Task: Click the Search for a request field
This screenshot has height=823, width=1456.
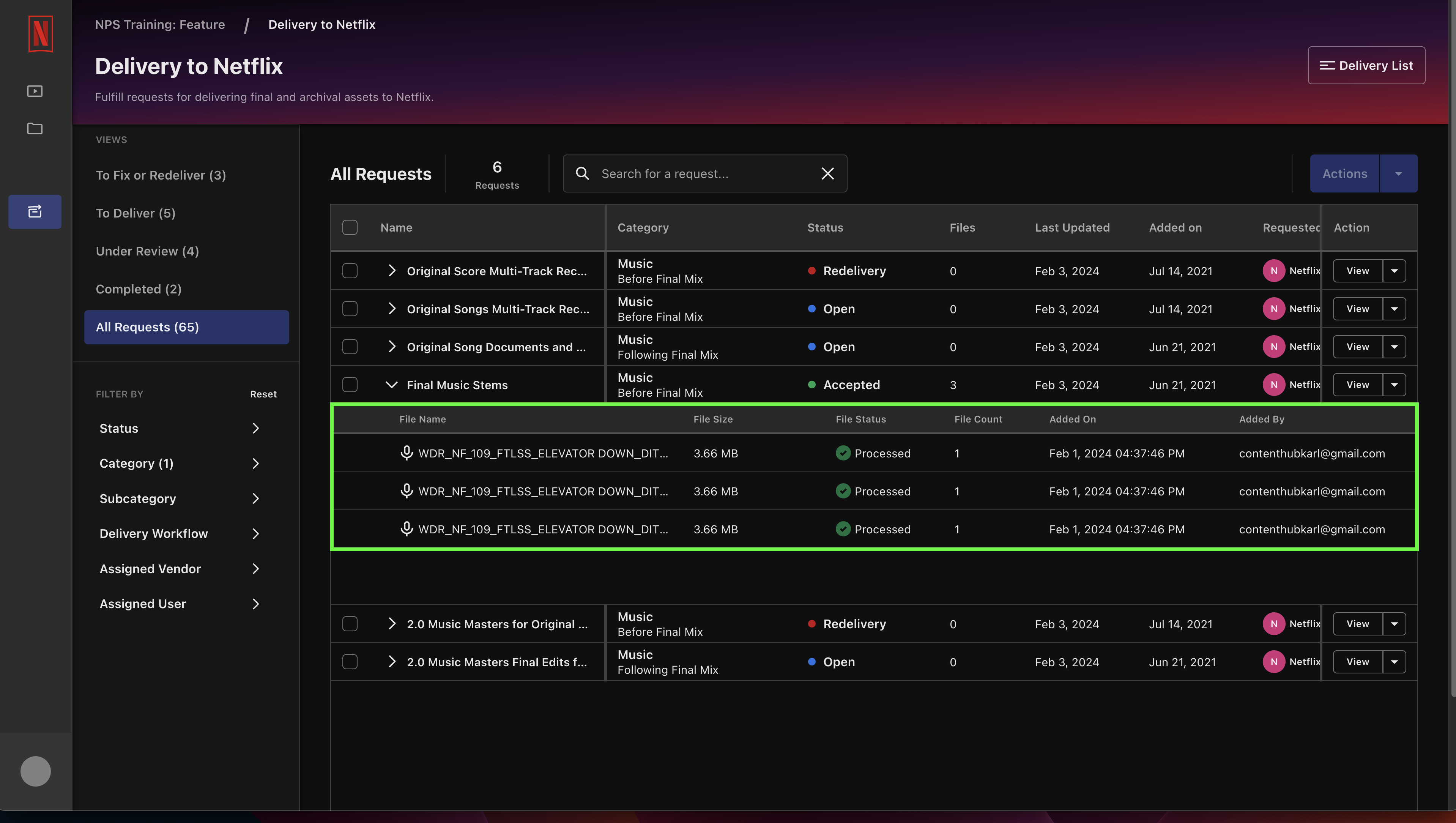Action: tap(705, 173)
